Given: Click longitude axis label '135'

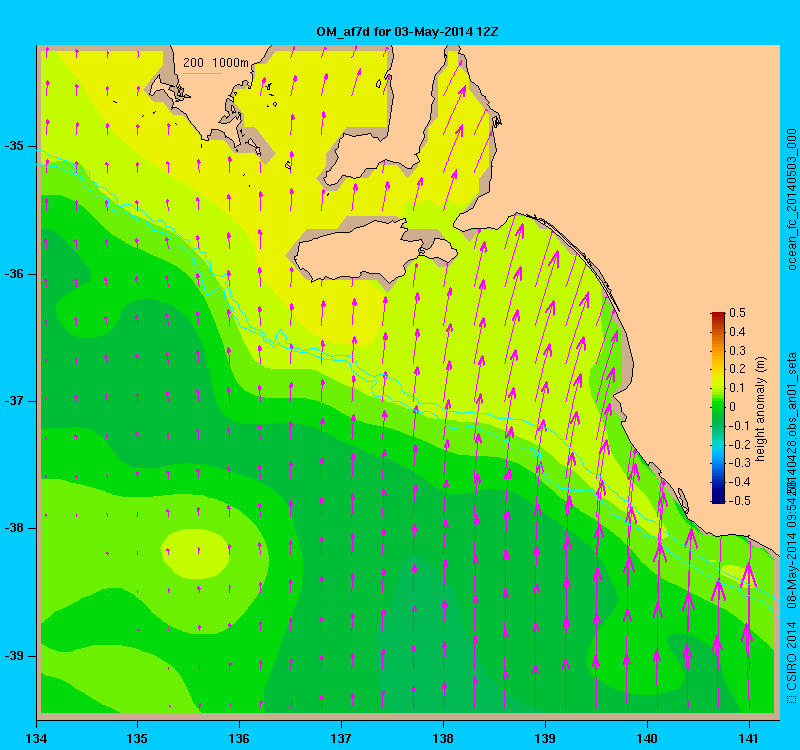Looking at the screenshot, I should tap(137, 738).
